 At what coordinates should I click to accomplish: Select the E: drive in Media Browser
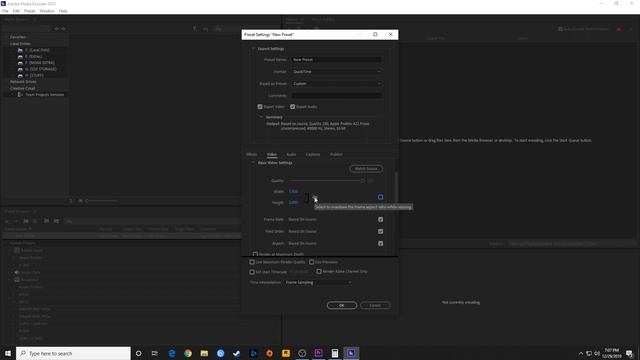pos(30,56)
